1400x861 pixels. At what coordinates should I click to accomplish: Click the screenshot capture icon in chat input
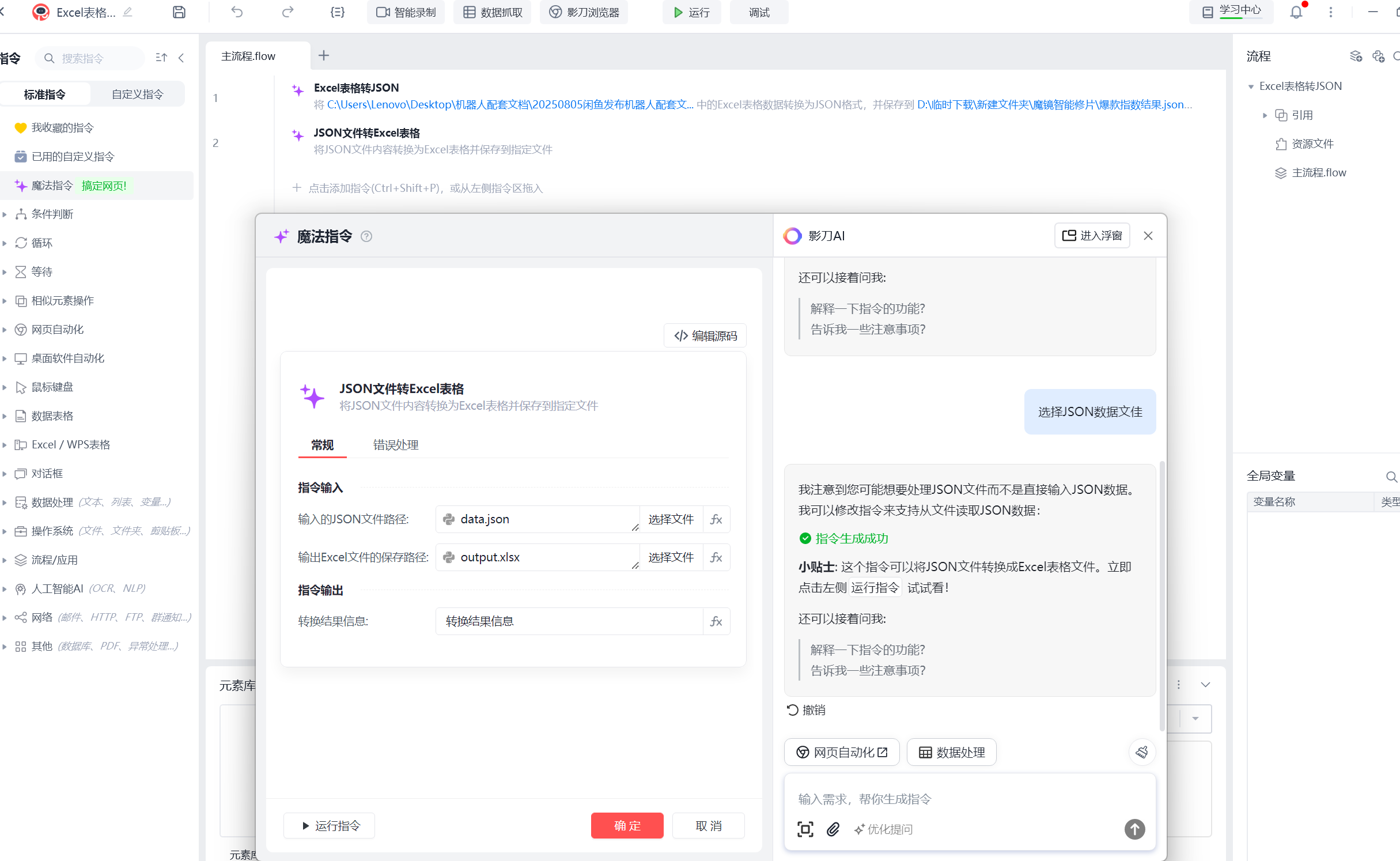pos(805,829)
